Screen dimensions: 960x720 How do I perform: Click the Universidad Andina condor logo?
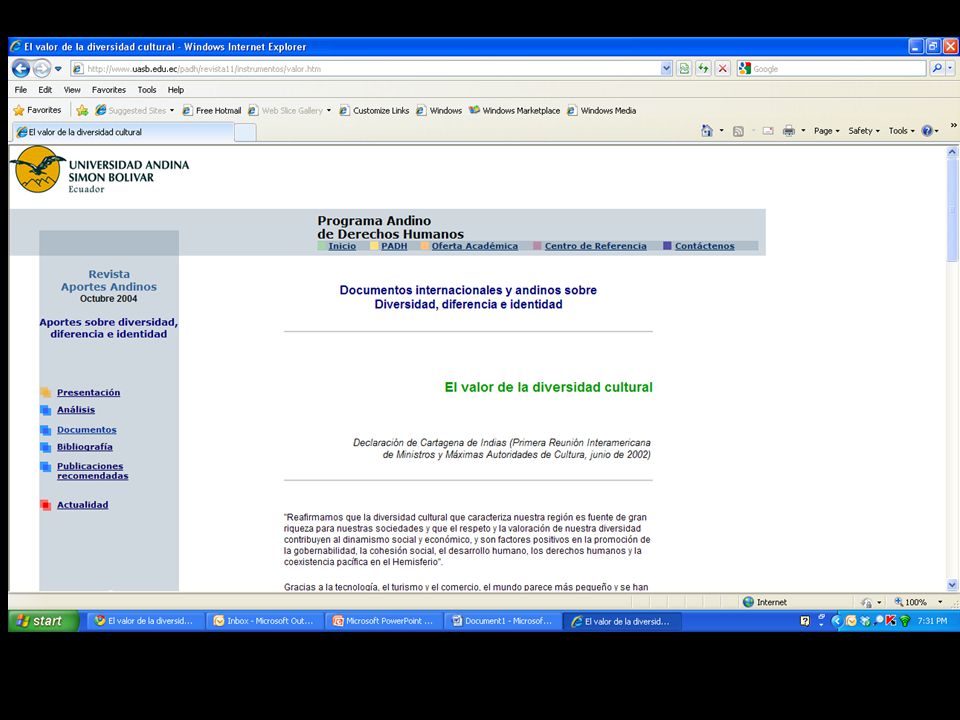[38, 170]
